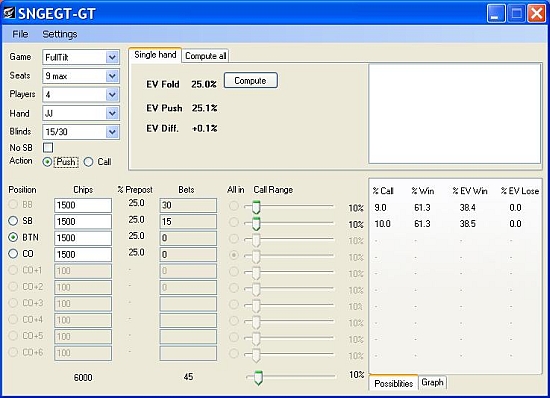This screenshot has width=550, height=398.
Task: Click the % Win column header
Action: 423,191
